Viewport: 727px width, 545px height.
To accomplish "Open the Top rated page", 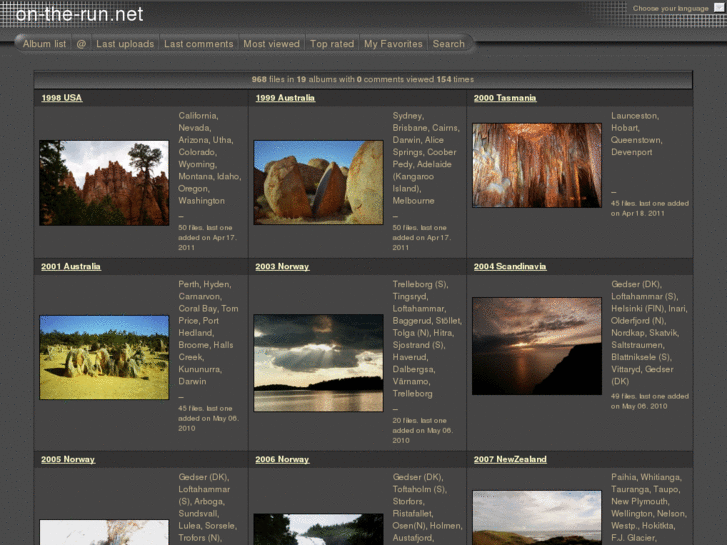I will [x=332, y=44].
